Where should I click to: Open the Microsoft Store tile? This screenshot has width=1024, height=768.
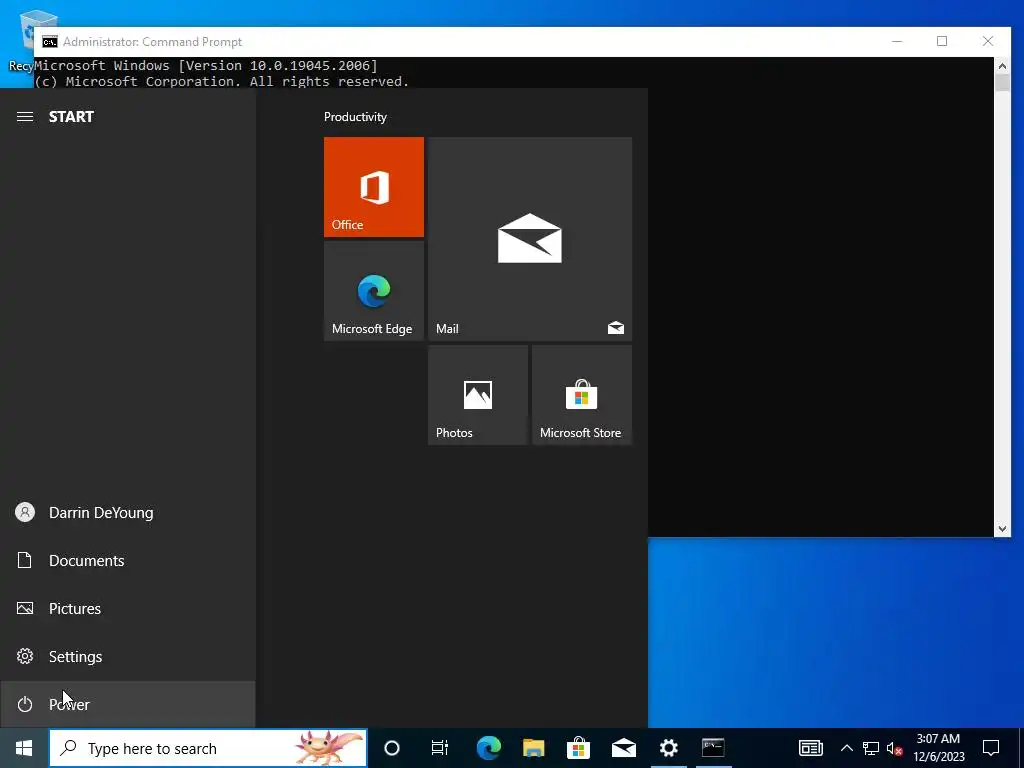(582, 395)
